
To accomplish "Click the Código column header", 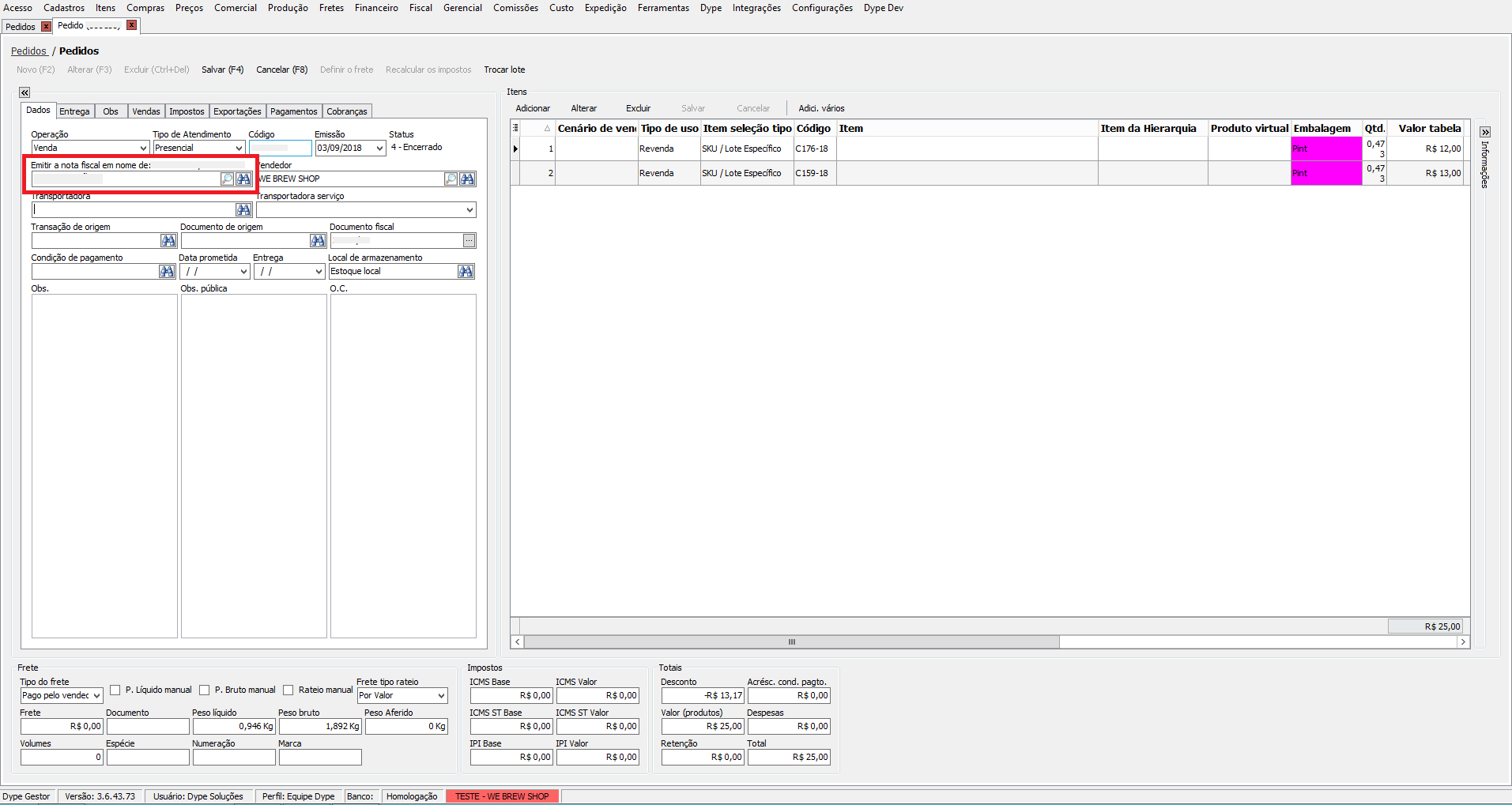I will (x=814, y=128).
